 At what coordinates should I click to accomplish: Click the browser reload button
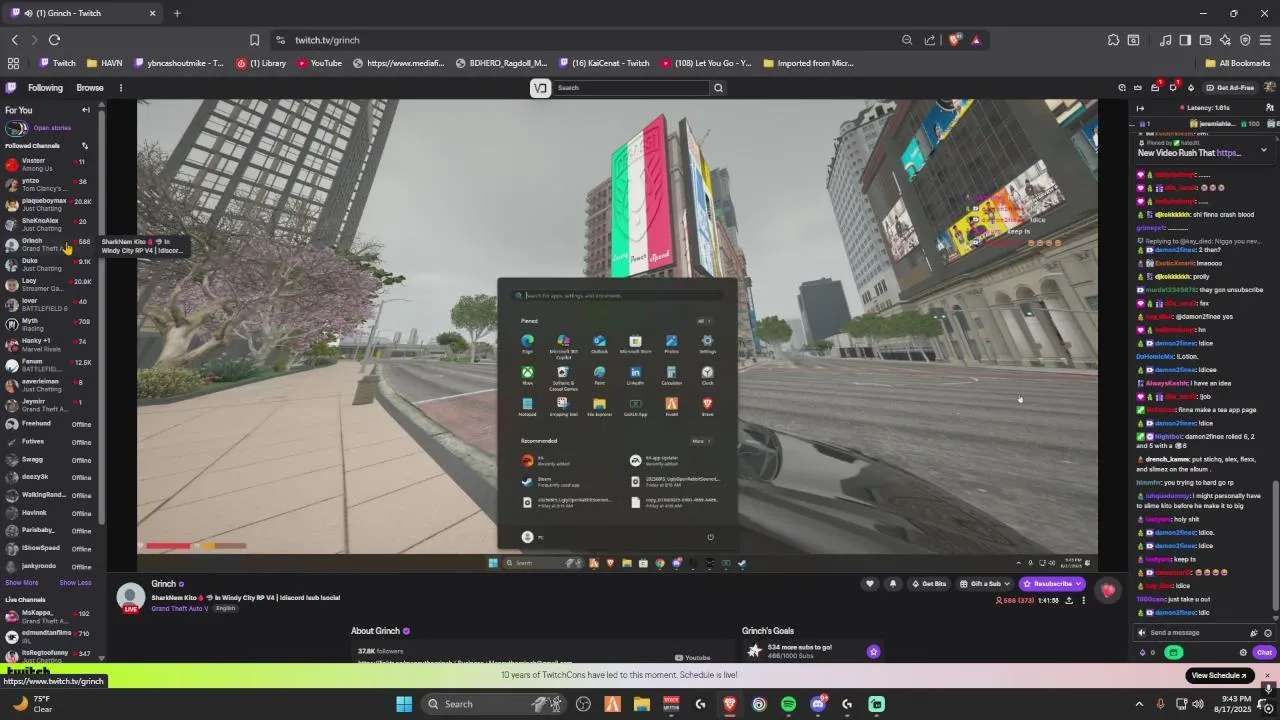[x=54, y=40]
